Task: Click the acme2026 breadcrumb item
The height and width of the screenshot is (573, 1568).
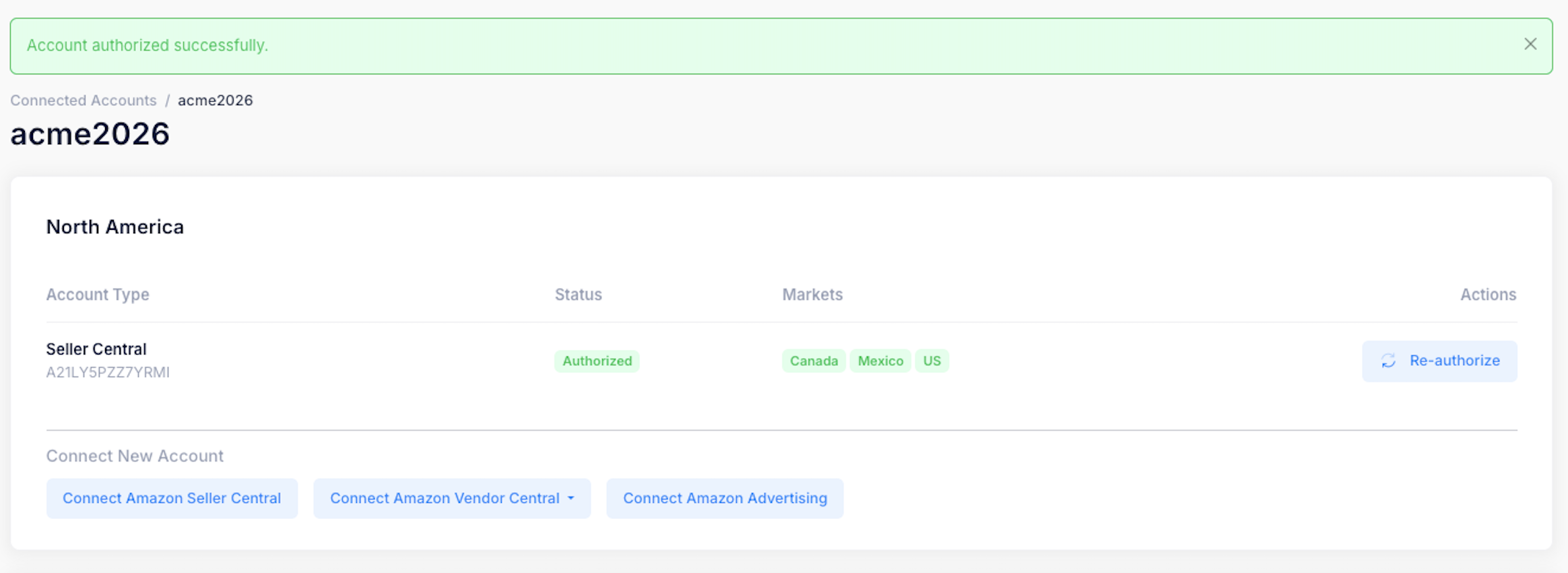Action: point(215,100)
